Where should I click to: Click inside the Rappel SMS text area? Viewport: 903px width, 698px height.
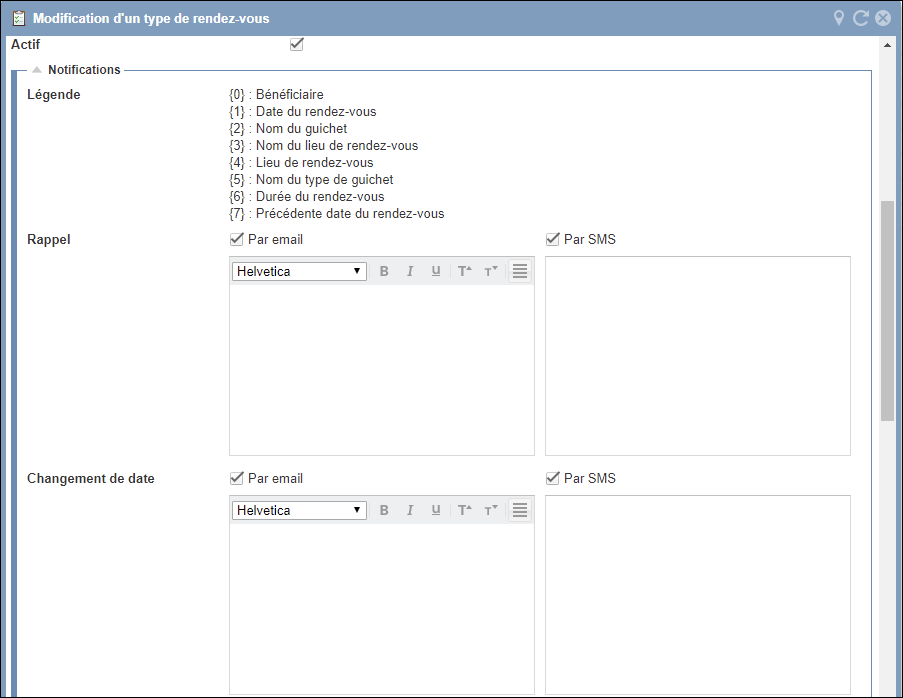pos(697,355)
